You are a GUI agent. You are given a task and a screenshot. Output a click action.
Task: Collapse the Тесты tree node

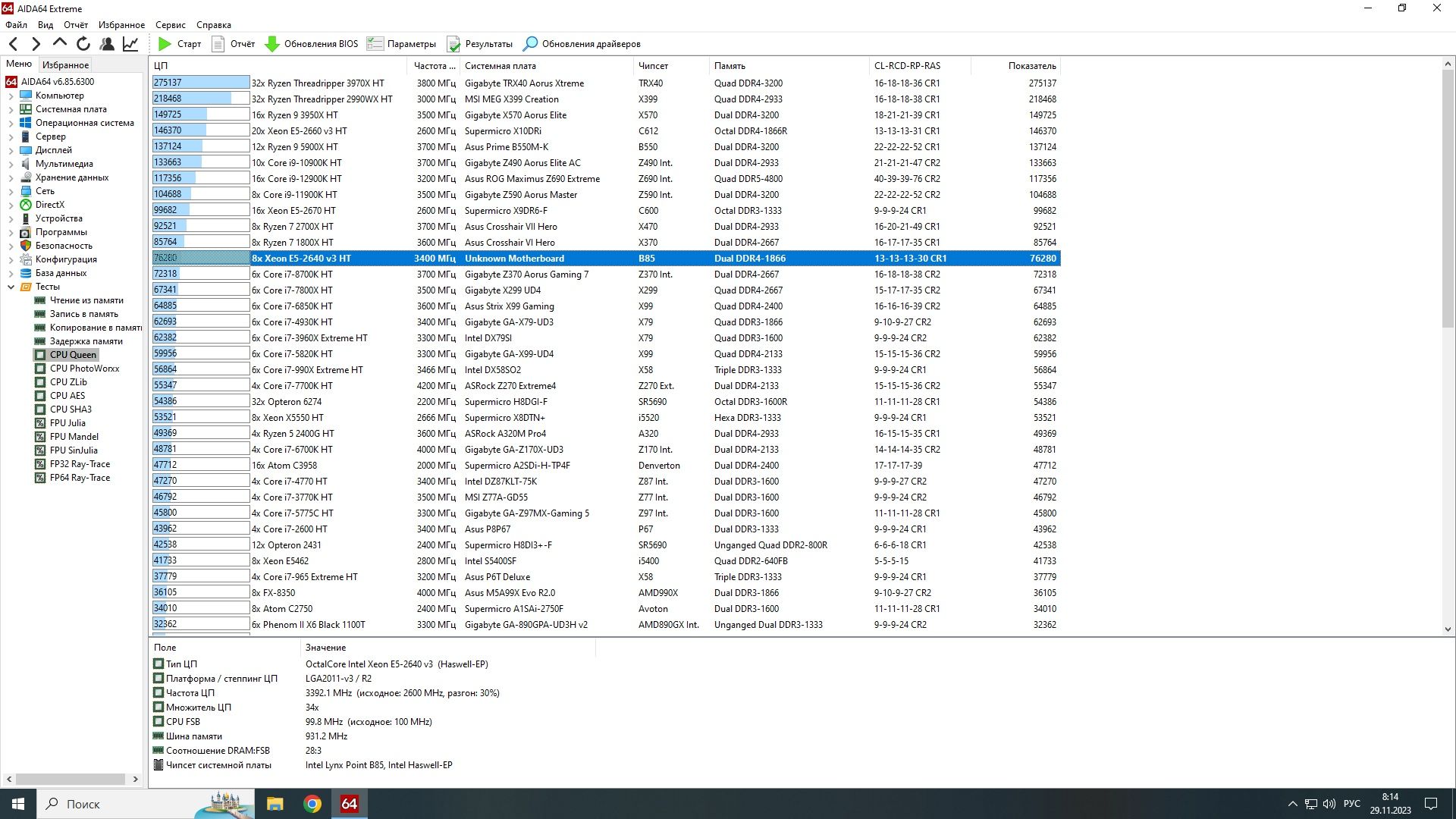pos(11,287)
